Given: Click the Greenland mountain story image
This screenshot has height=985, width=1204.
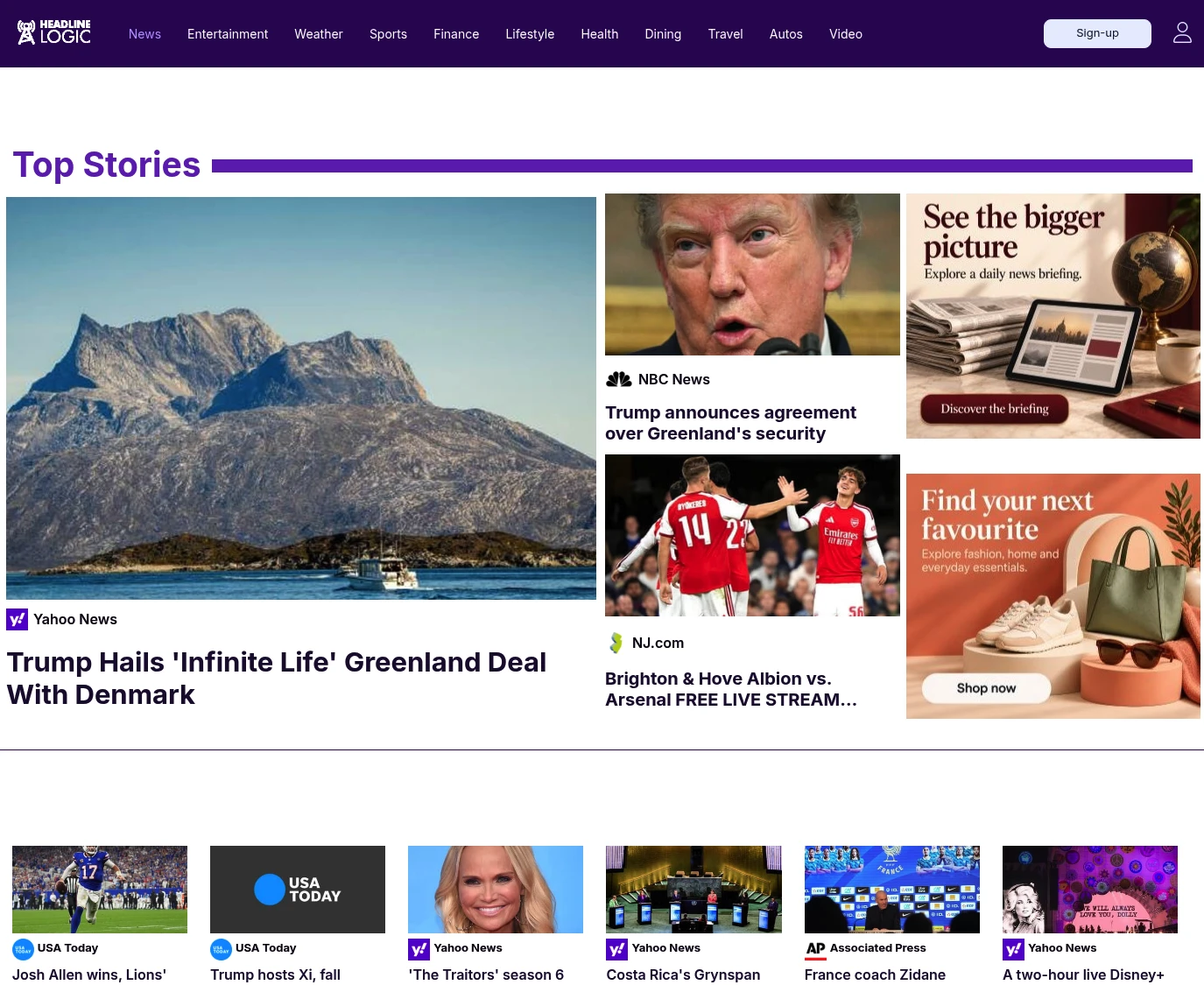Looking at the screenshot, I should click(301, 398).
